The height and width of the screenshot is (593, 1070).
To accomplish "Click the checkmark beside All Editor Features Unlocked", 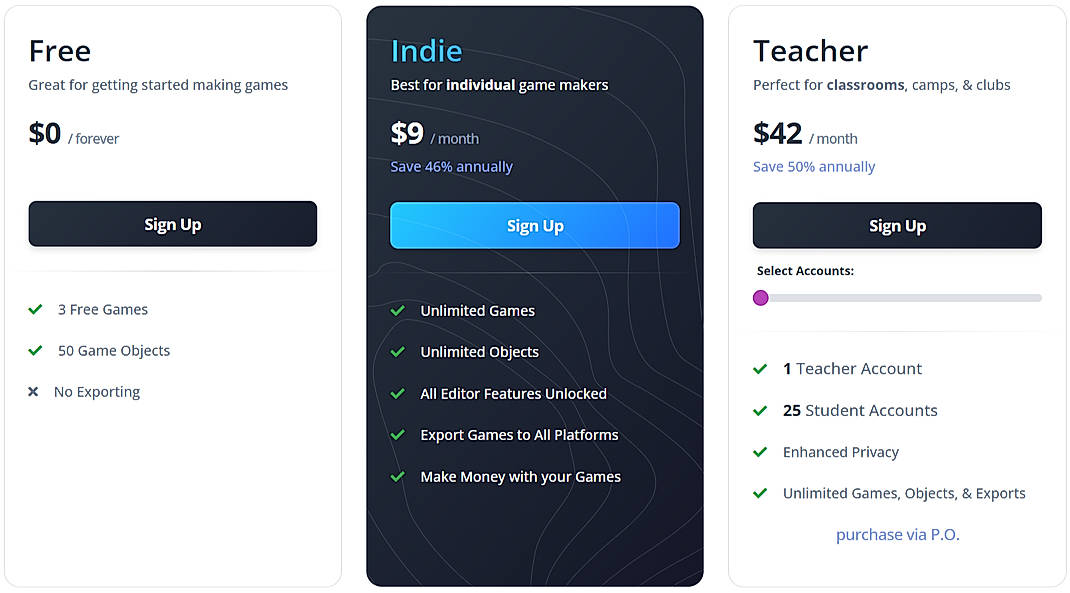I will 398,394.
